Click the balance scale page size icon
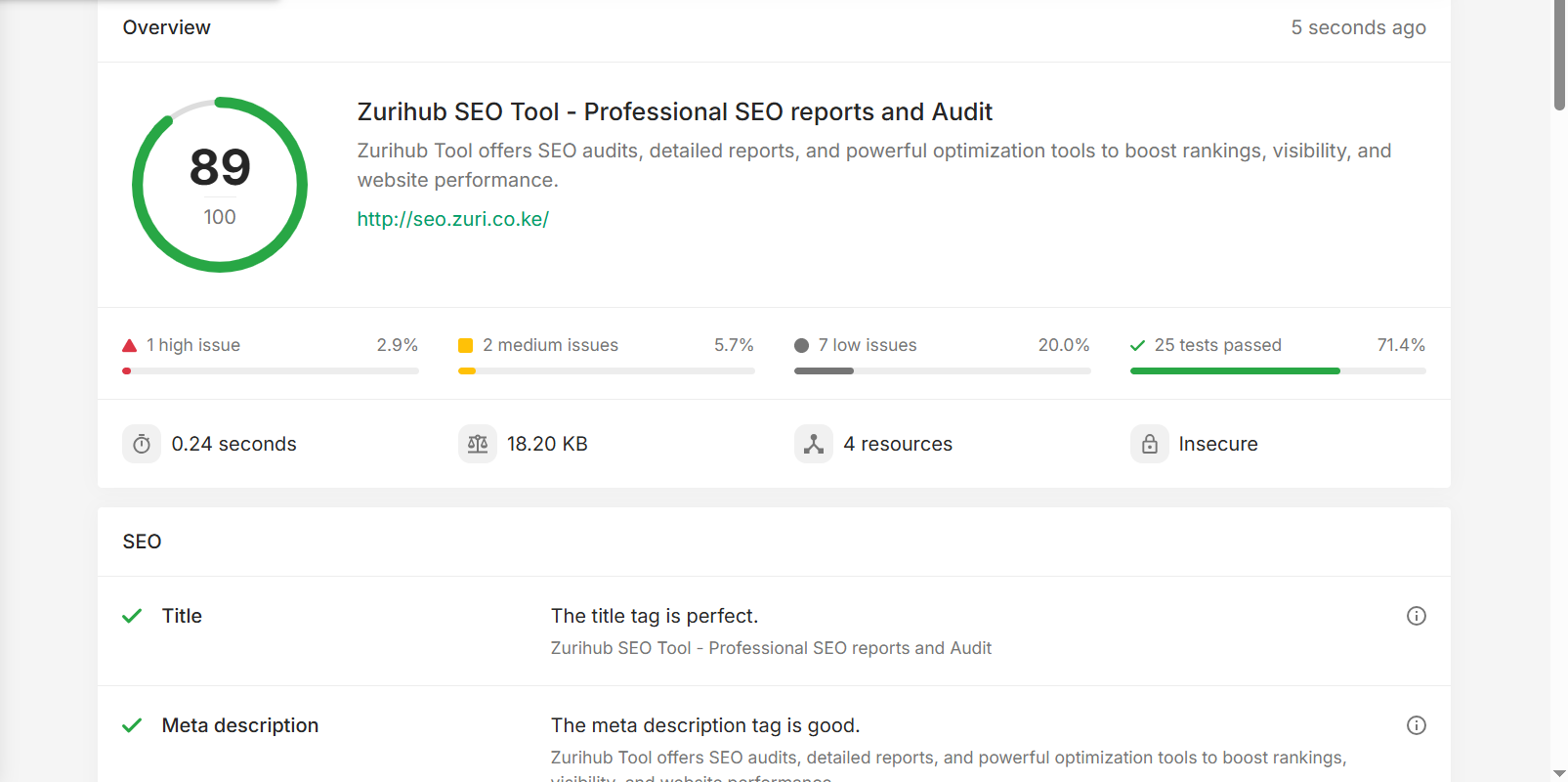 [x=478, y=444]
